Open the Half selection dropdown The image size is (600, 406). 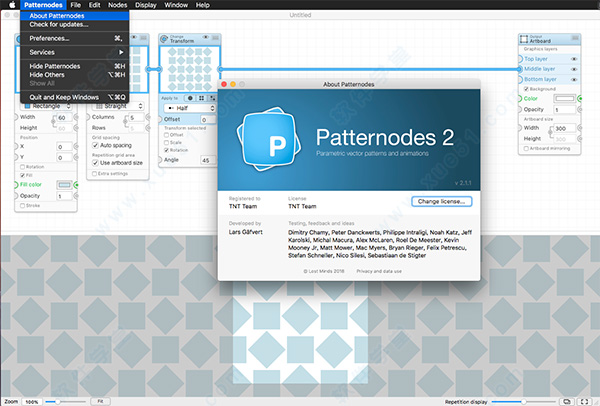[x=189, y=108]
